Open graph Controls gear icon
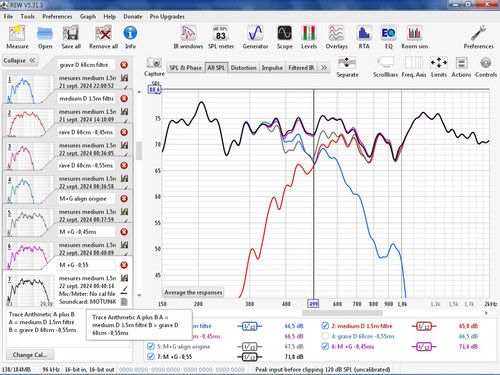The width and height of the screenshot is (500, 375). click(x=486, y=67)
